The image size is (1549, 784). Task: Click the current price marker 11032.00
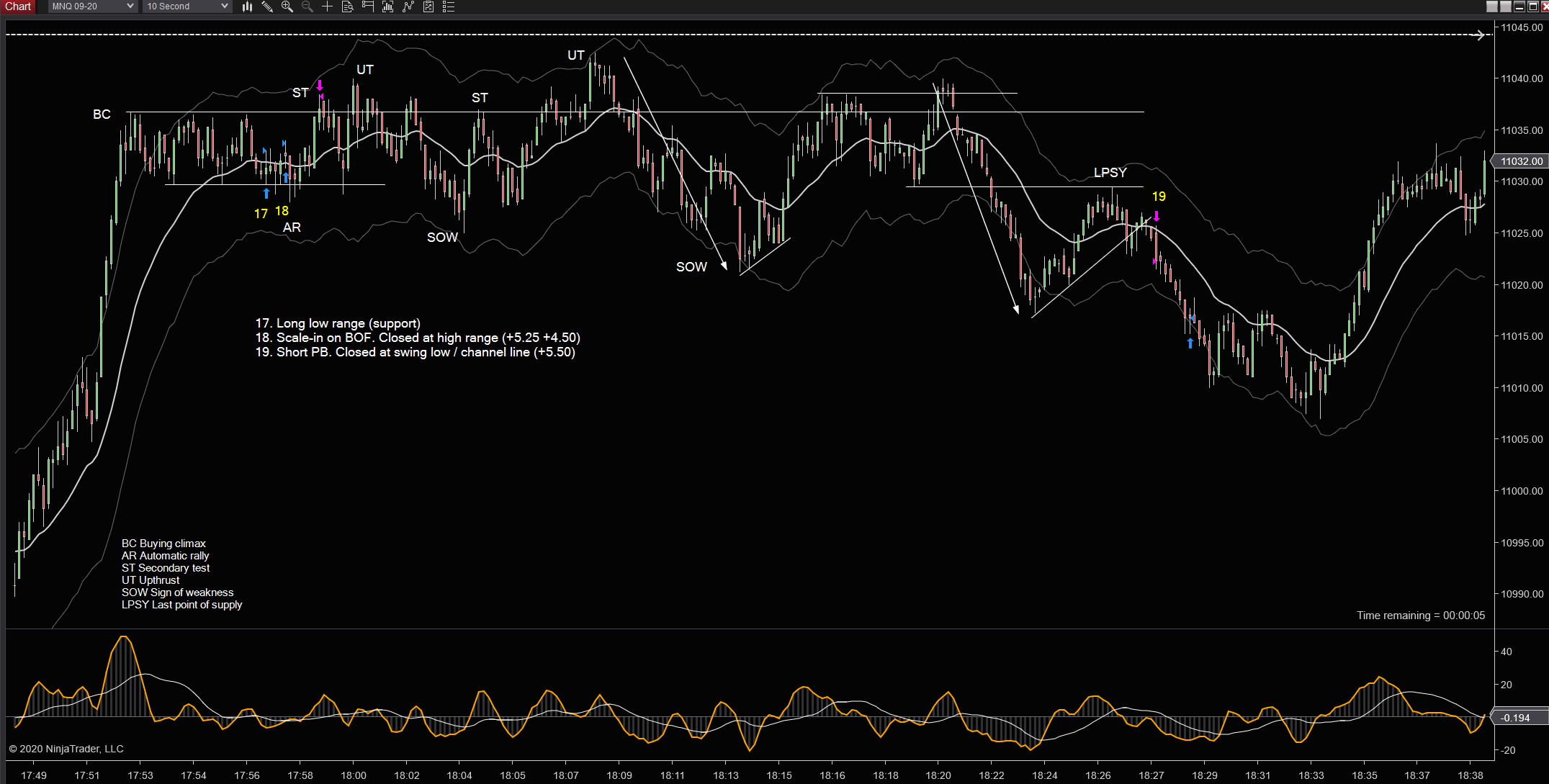point(1521,161)
